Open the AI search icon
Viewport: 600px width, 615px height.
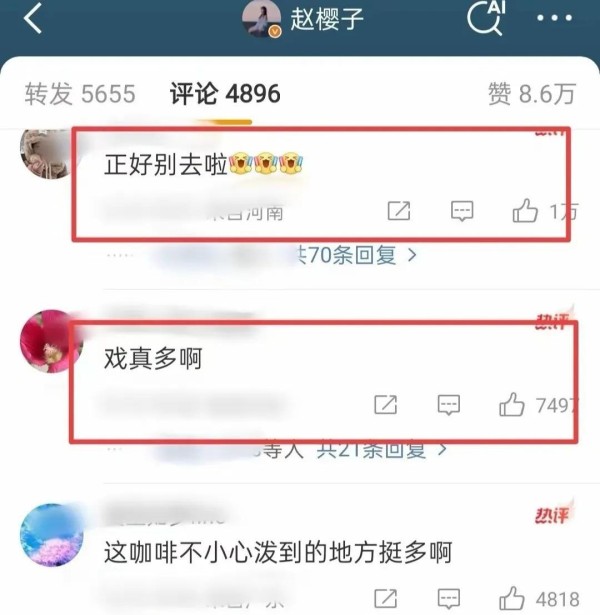486,17
